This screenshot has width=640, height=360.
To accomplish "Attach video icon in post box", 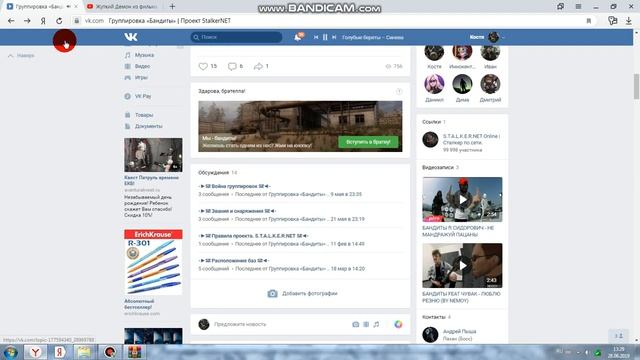I will [366, 324].
